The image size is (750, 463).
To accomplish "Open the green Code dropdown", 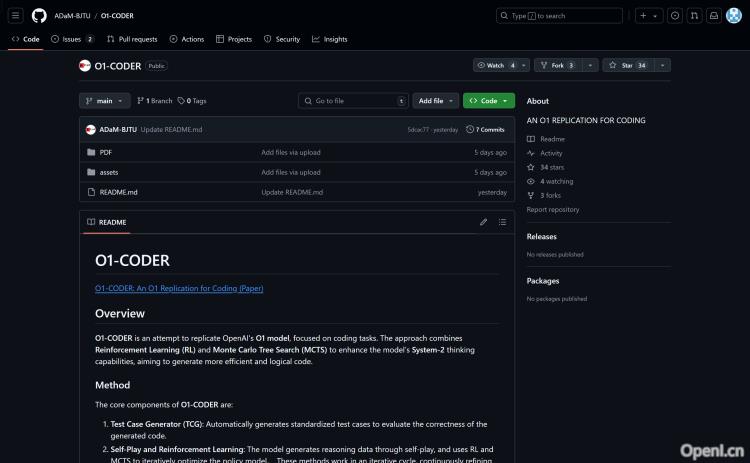I will coord(488,101).
